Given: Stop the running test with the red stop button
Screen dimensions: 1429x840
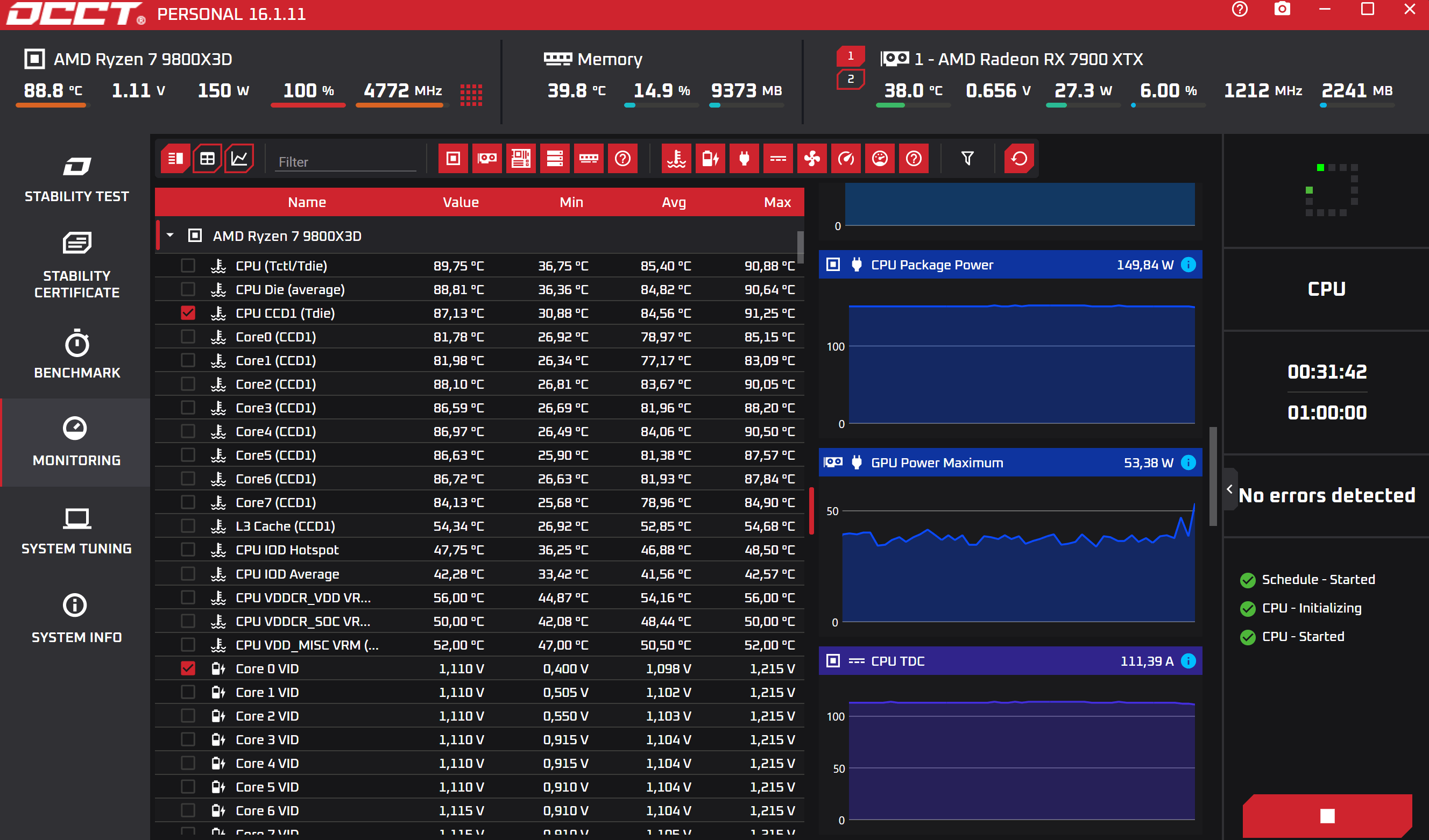Looking at the screenshot, I should tap(1327, 815).
